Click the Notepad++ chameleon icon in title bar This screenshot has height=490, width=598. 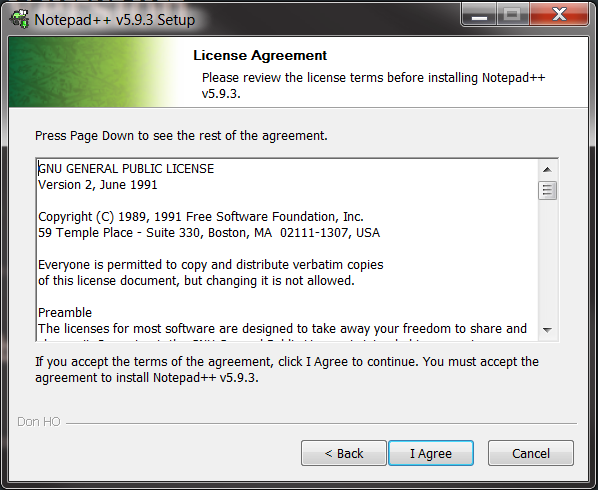tap(19, 18)
